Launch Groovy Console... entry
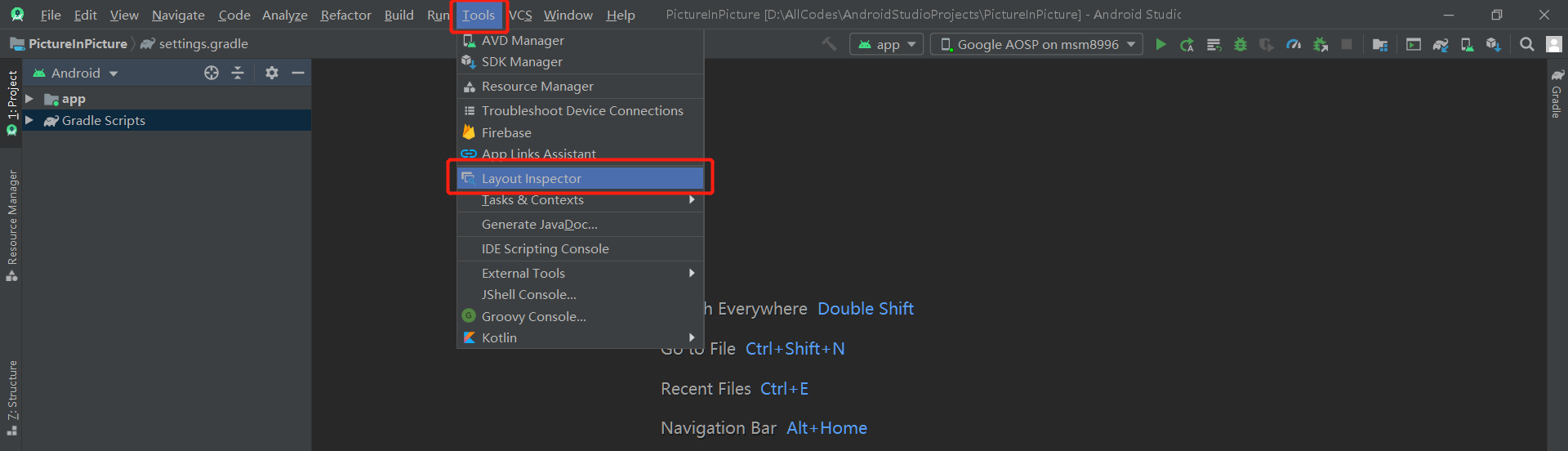The image size is (1568, 451). pyautogui.click(x=580, y=316)
